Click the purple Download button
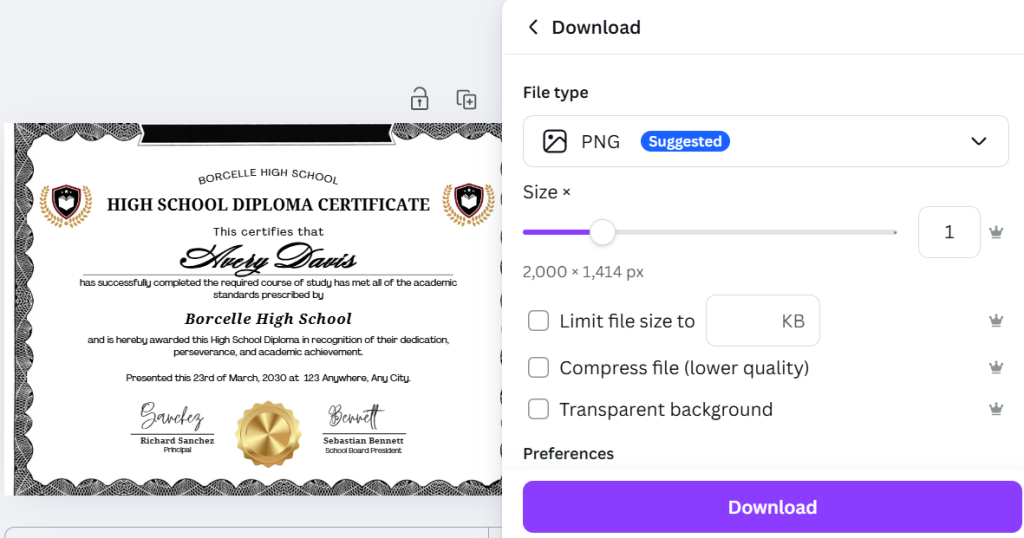 [x=772, y=507]
